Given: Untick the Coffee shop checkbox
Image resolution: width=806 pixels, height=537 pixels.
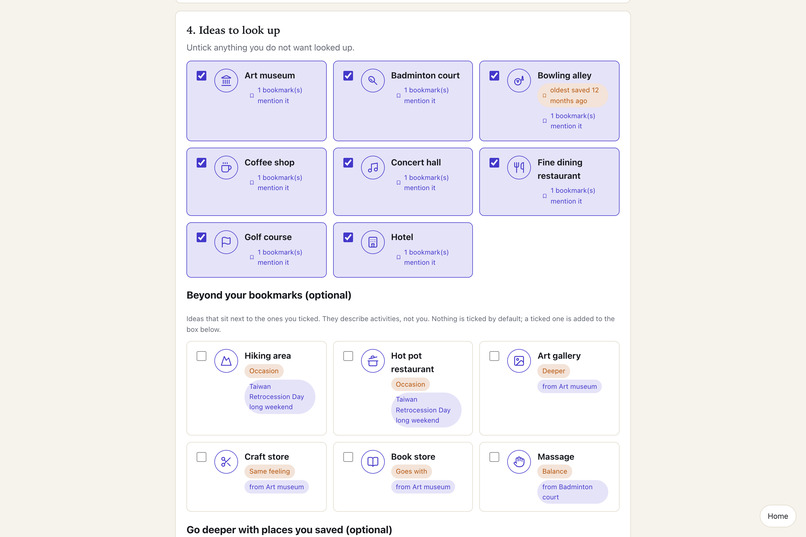Looking at the screenshot, I should point(202,162).
